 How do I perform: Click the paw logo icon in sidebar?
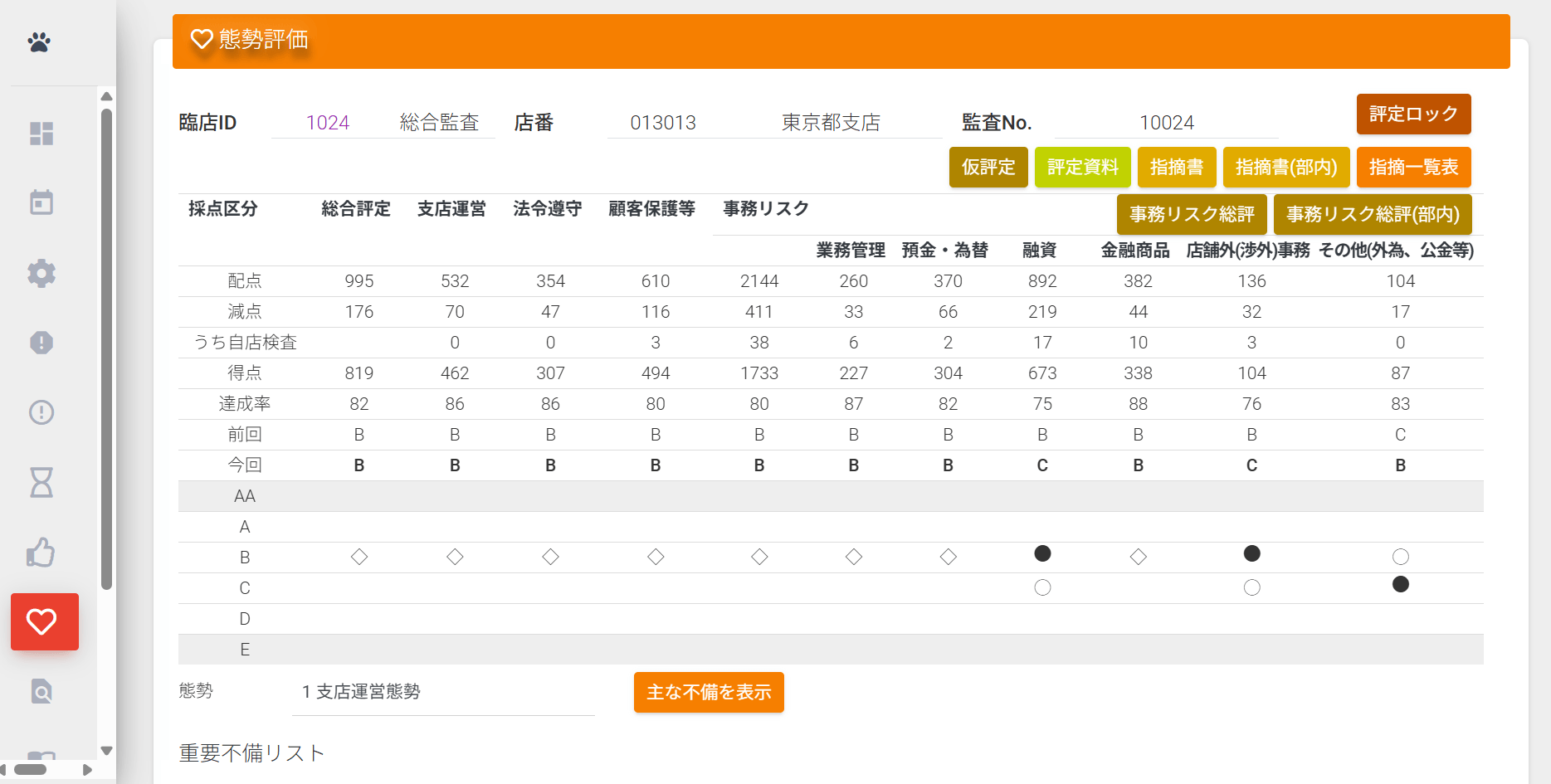click(x=39, y=41)
